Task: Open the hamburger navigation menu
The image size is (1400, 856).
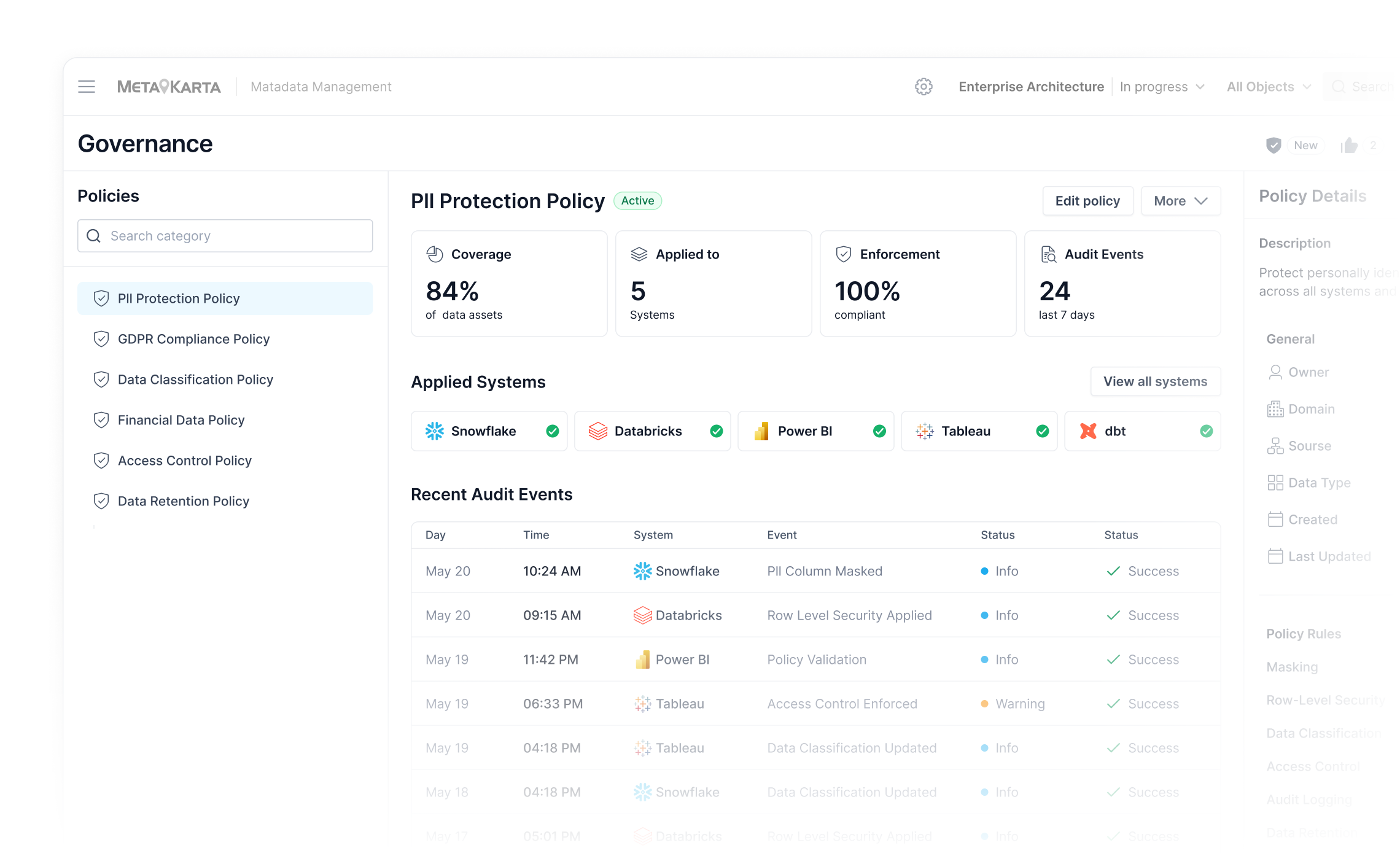Action: (87, 87)
